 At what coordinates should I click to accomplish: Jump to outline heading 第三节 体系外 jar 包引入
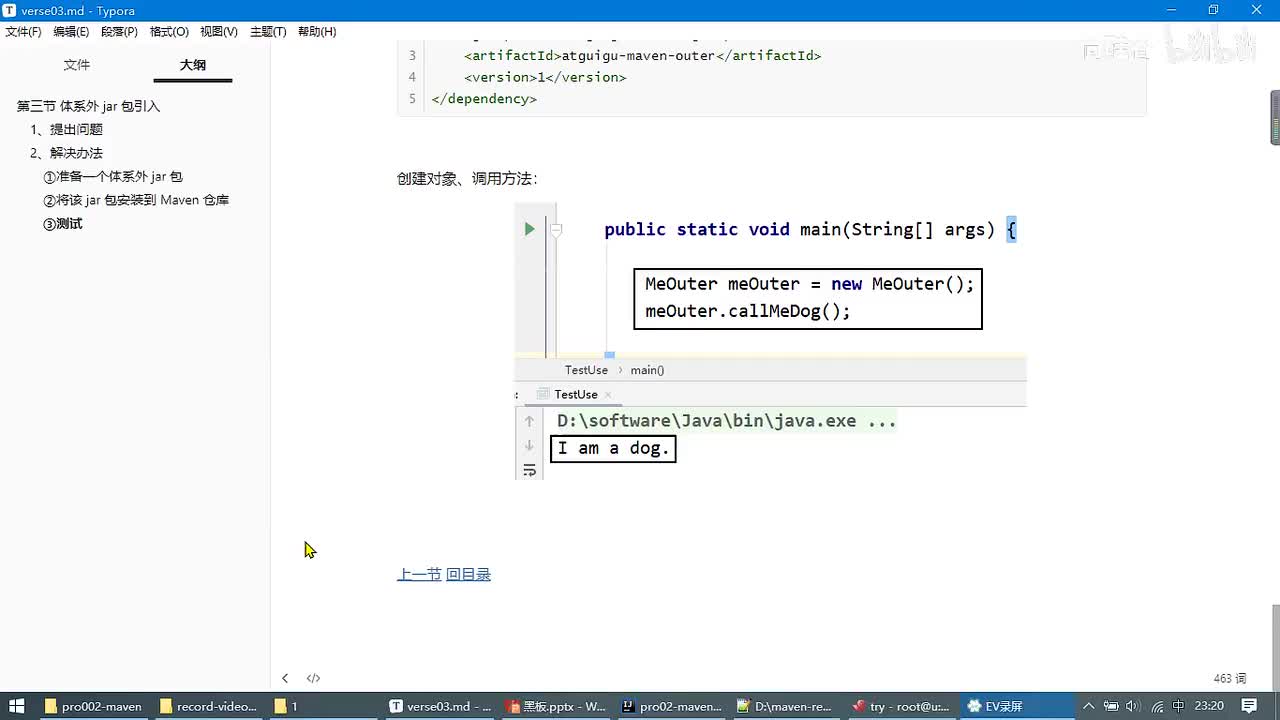pyautogui.click(x=88, y=106)
